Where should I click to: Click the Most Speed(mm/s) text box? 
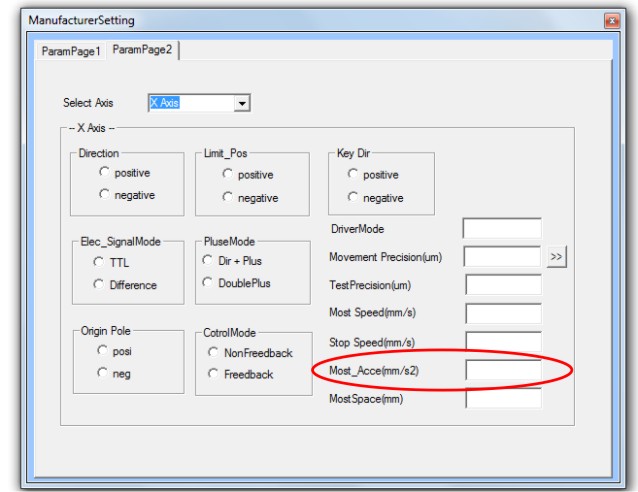pos(502,314)
